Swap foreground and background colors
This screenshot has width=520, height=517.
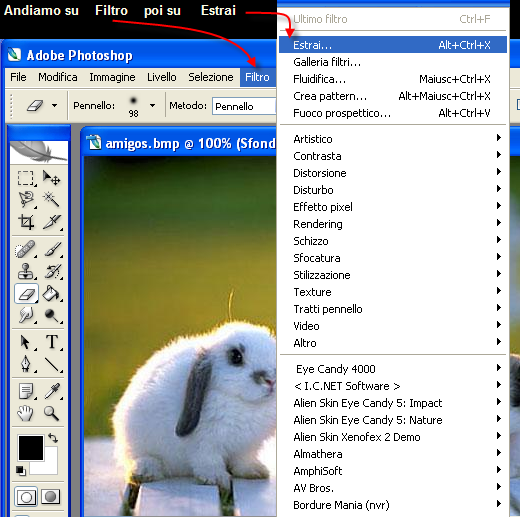(53, 438)
